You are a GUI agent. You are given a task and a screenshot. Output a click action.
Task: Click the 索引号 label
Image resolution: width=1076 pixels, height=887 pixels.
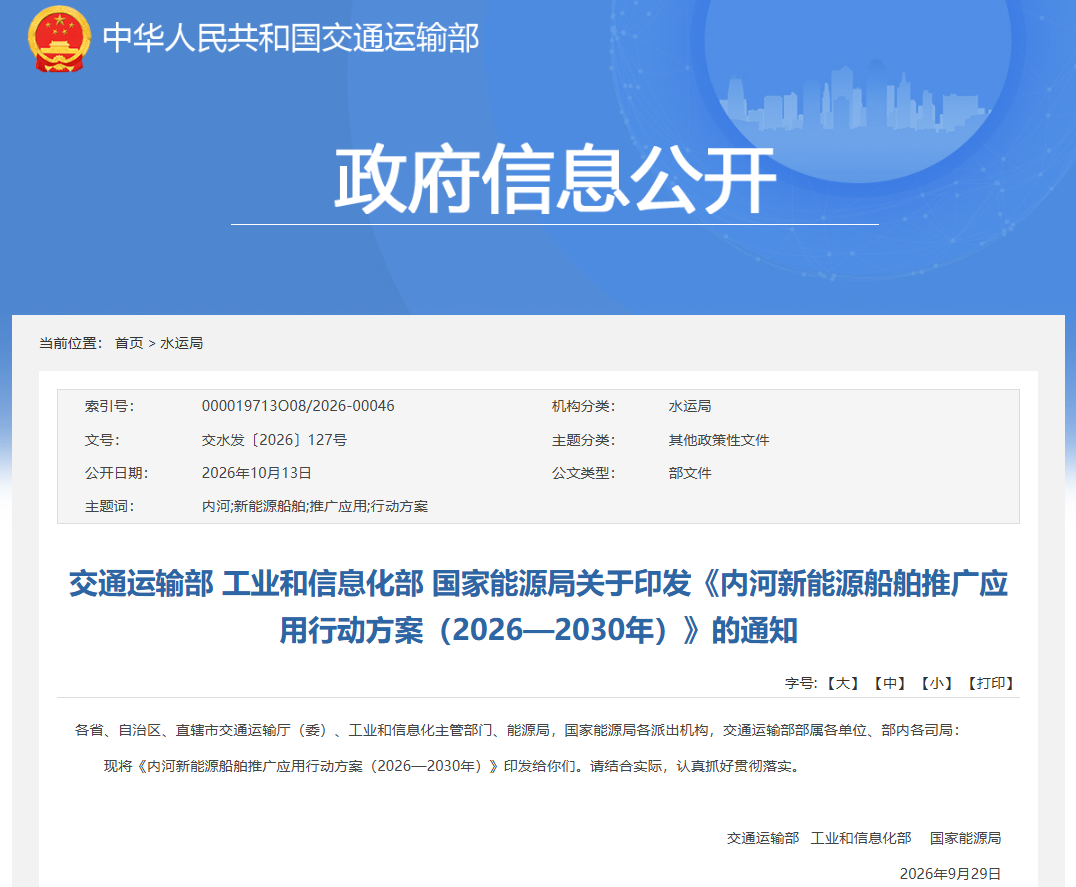tap(109, 406)
